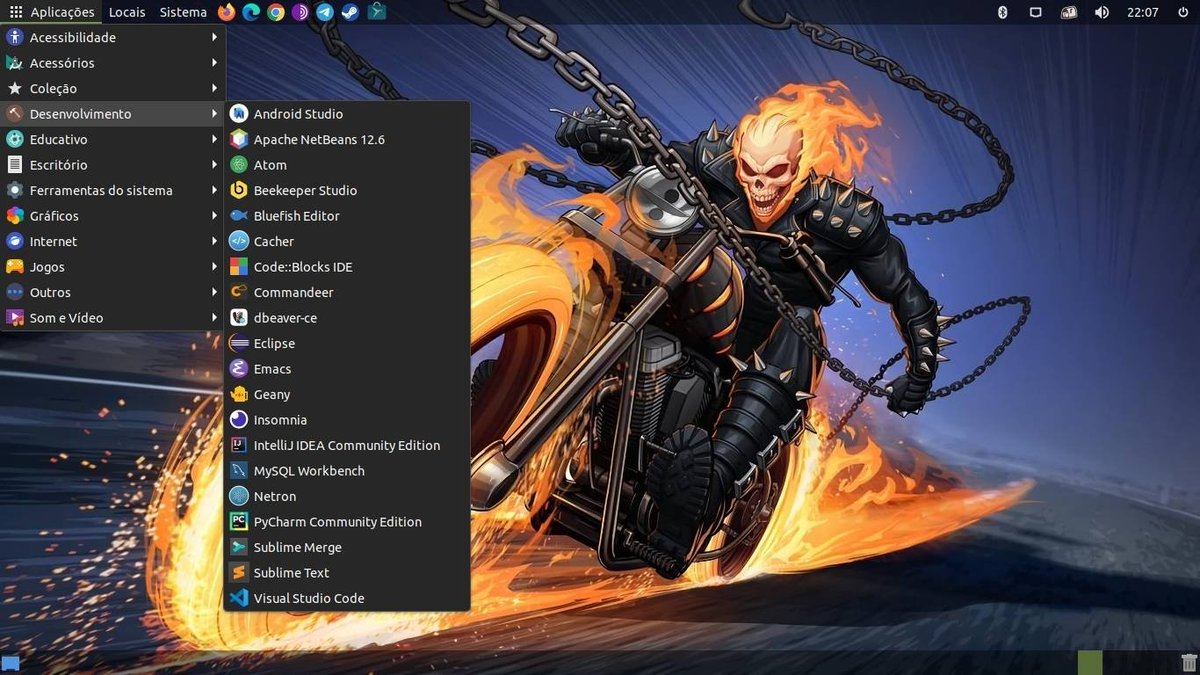The height and width of the screenshot is (675, 1200).
Task: Open Visual Studio Code
Action: pos(346,599)
